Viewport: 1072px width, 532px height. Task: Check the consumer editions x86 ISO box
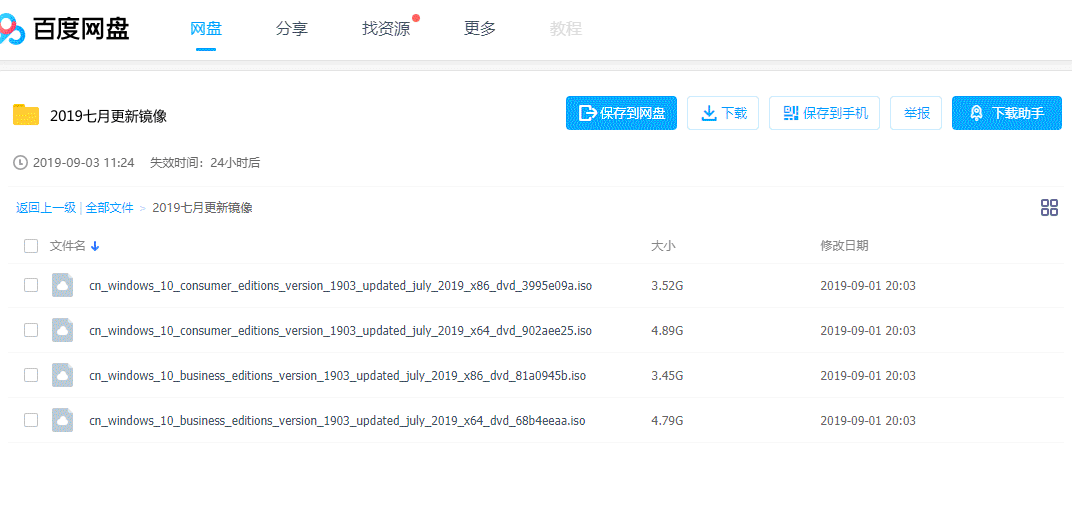tap(31, 285)
